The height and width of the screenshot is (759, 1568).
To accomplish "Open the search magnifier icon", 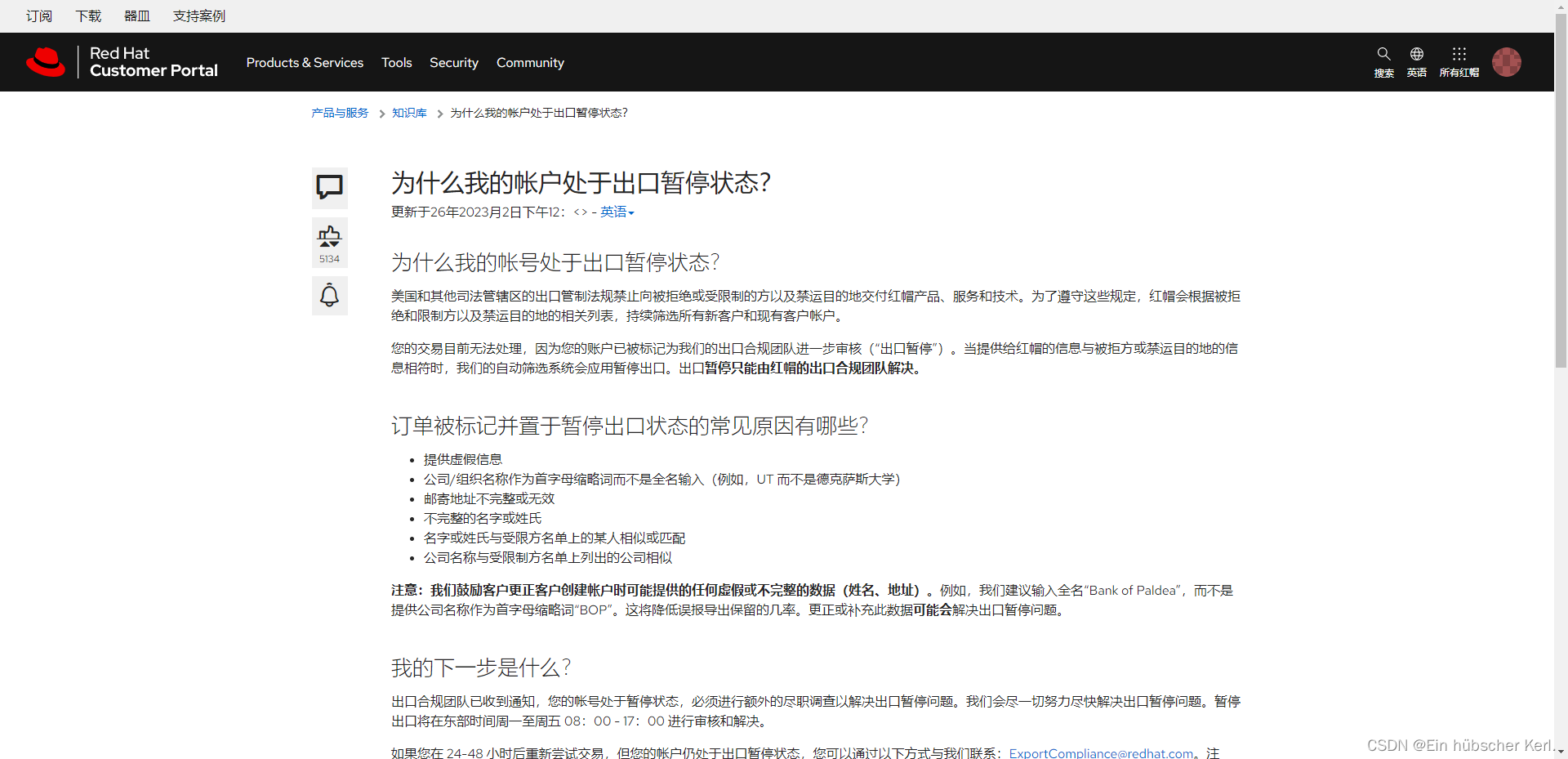I will coord(1383,54).
